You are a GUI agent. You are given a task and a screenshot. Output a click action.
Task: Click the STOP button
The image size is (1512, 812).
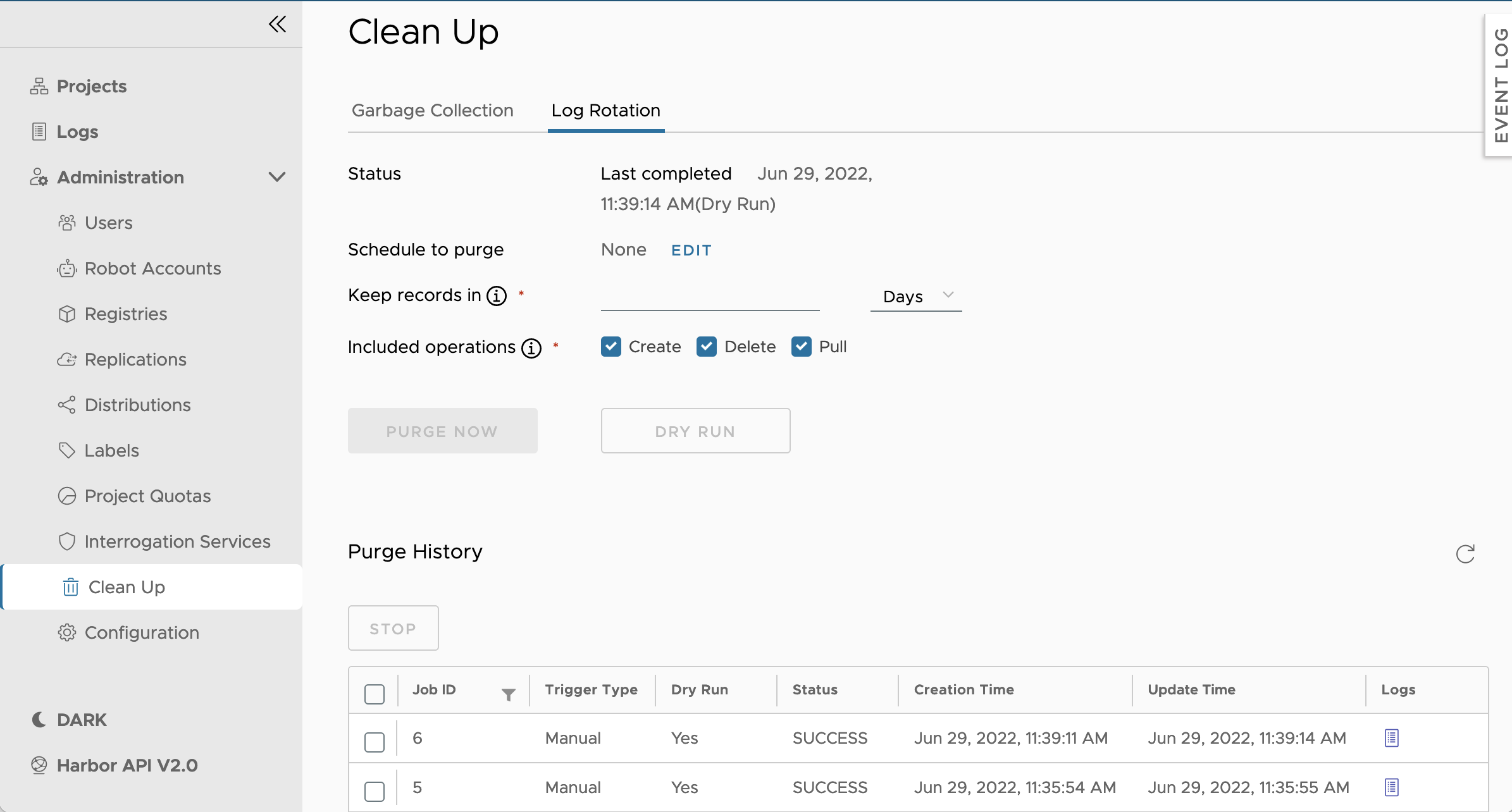click(x=393, y=628)
